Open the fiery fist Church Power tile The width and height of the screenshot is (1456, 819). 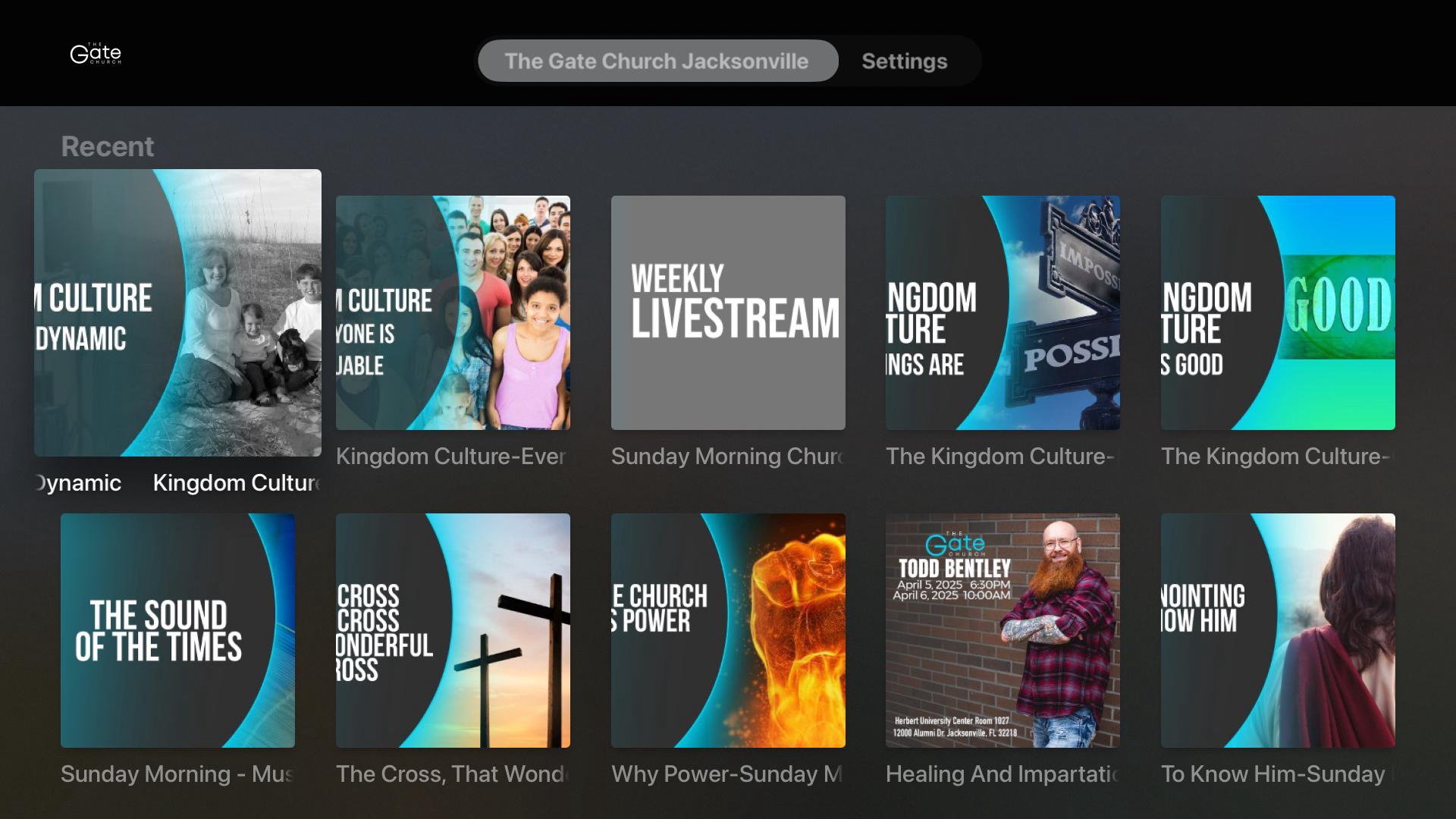pyautogui.click(x=728, y=630)
